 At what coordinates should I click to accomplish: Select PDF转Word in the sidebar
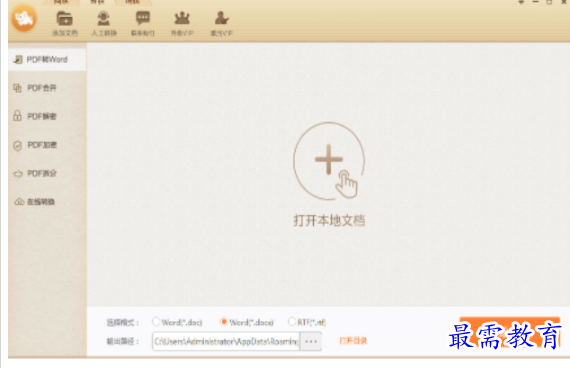(x=47, y=59)
